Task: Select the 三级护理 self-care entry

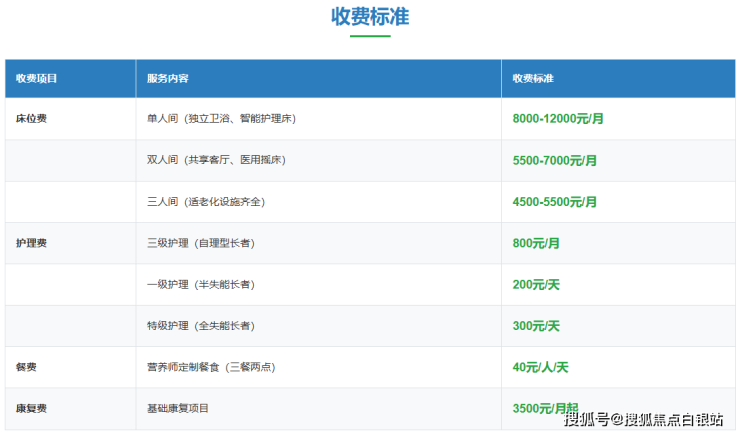Action: (x=200, y=243)
